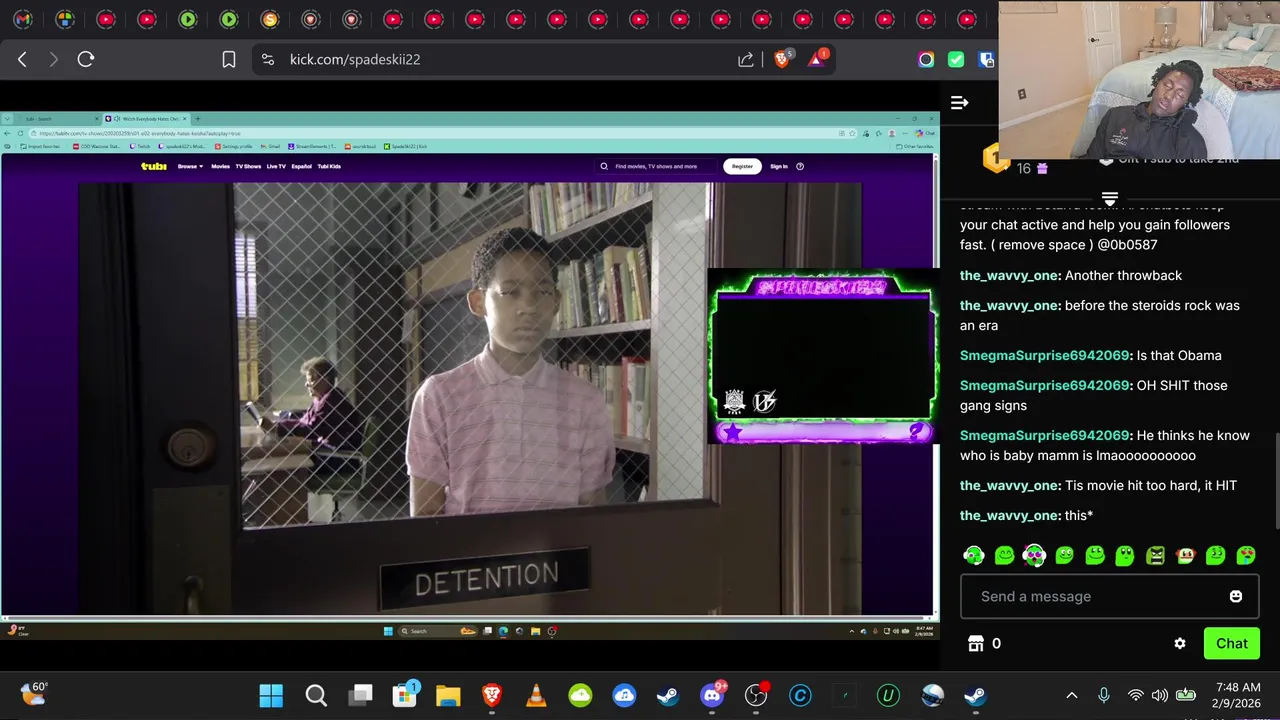The image size is (1280, 720).
Task: Open Task View on taskbar
Action: [x=361, y=695]
